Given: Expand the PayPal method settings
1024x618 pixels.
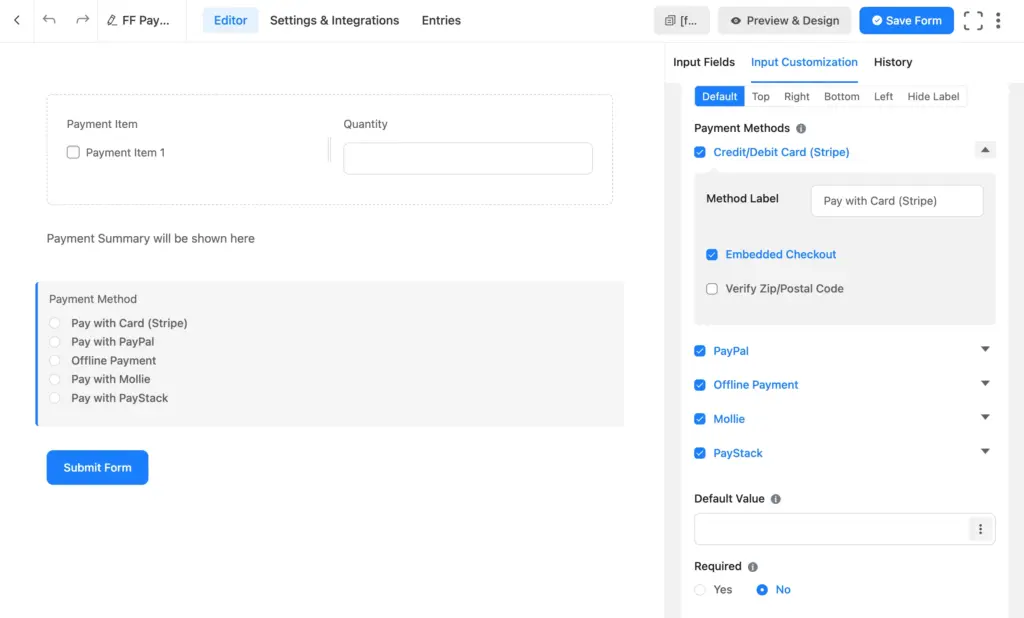Looking at the screenshot, I should pos(985,350).
